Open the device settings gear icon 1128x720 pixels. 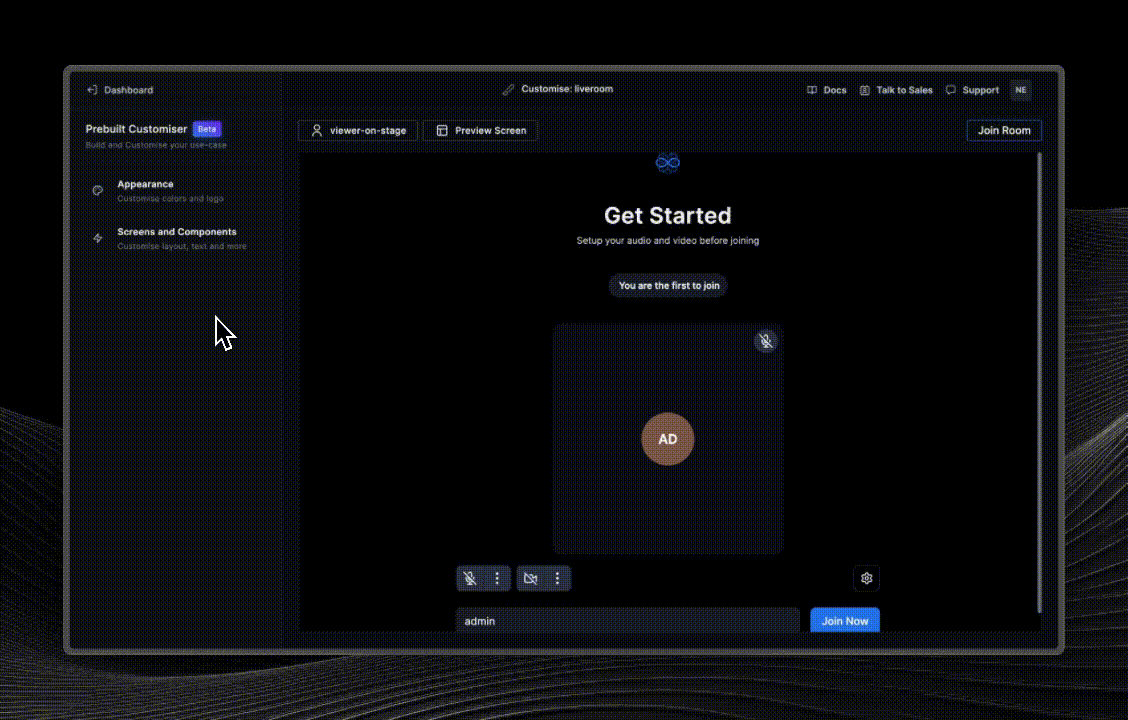click(x=866, y=578)
